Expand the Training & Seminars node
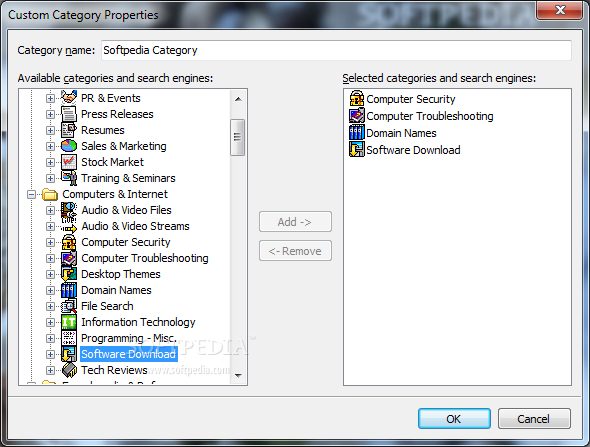The image size is (590, 447). [x=50, y=178]
